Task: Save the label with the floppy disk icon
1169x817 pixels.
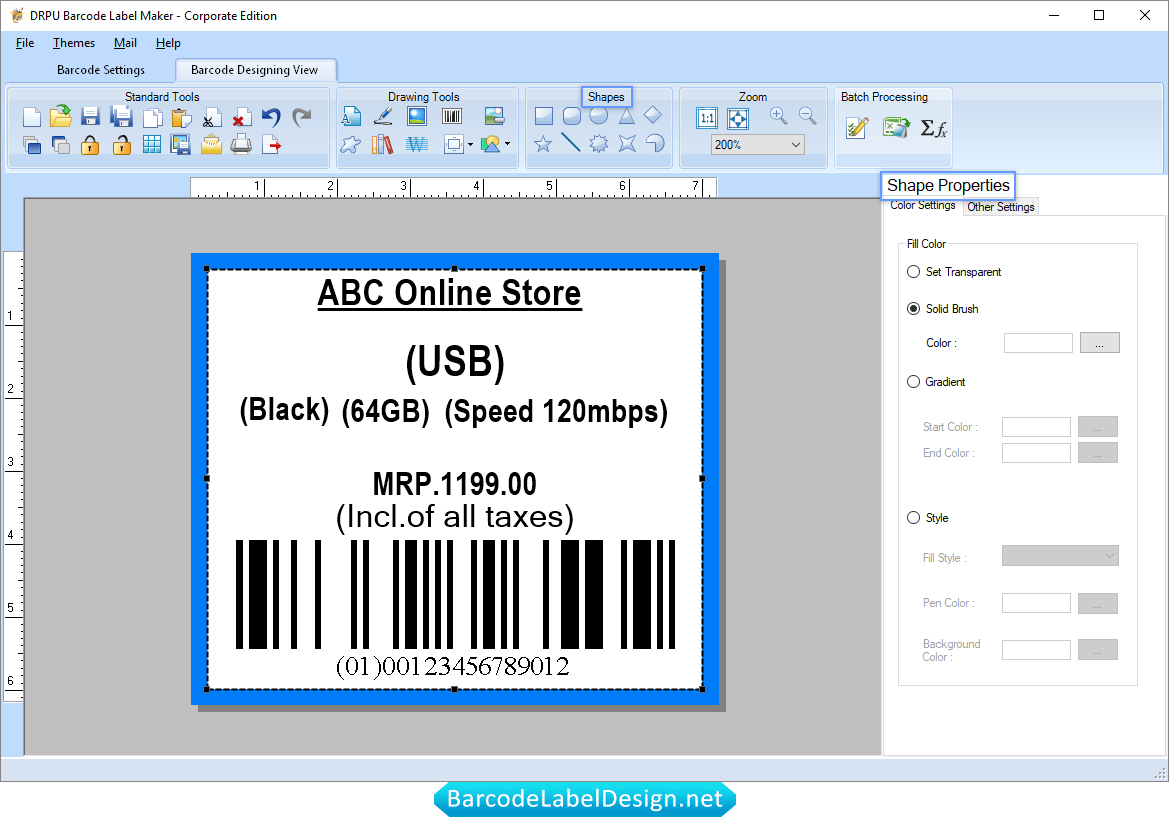Action: 90,116
